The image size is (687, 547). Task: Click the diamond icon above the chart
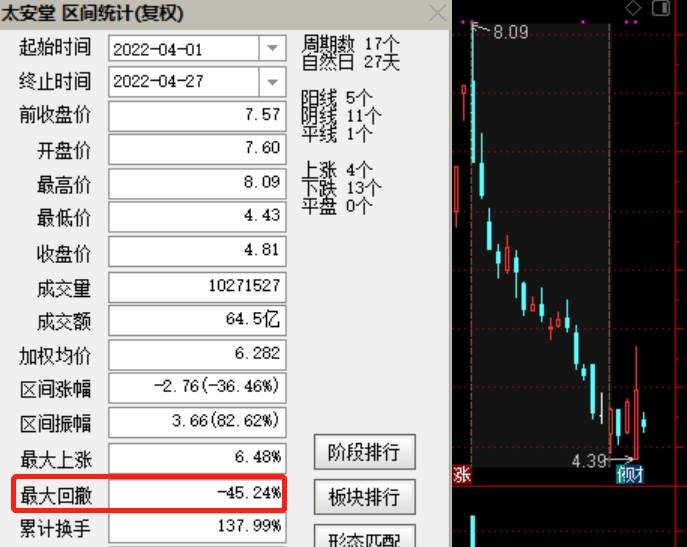pyautogui.click(x=633, y=7)
